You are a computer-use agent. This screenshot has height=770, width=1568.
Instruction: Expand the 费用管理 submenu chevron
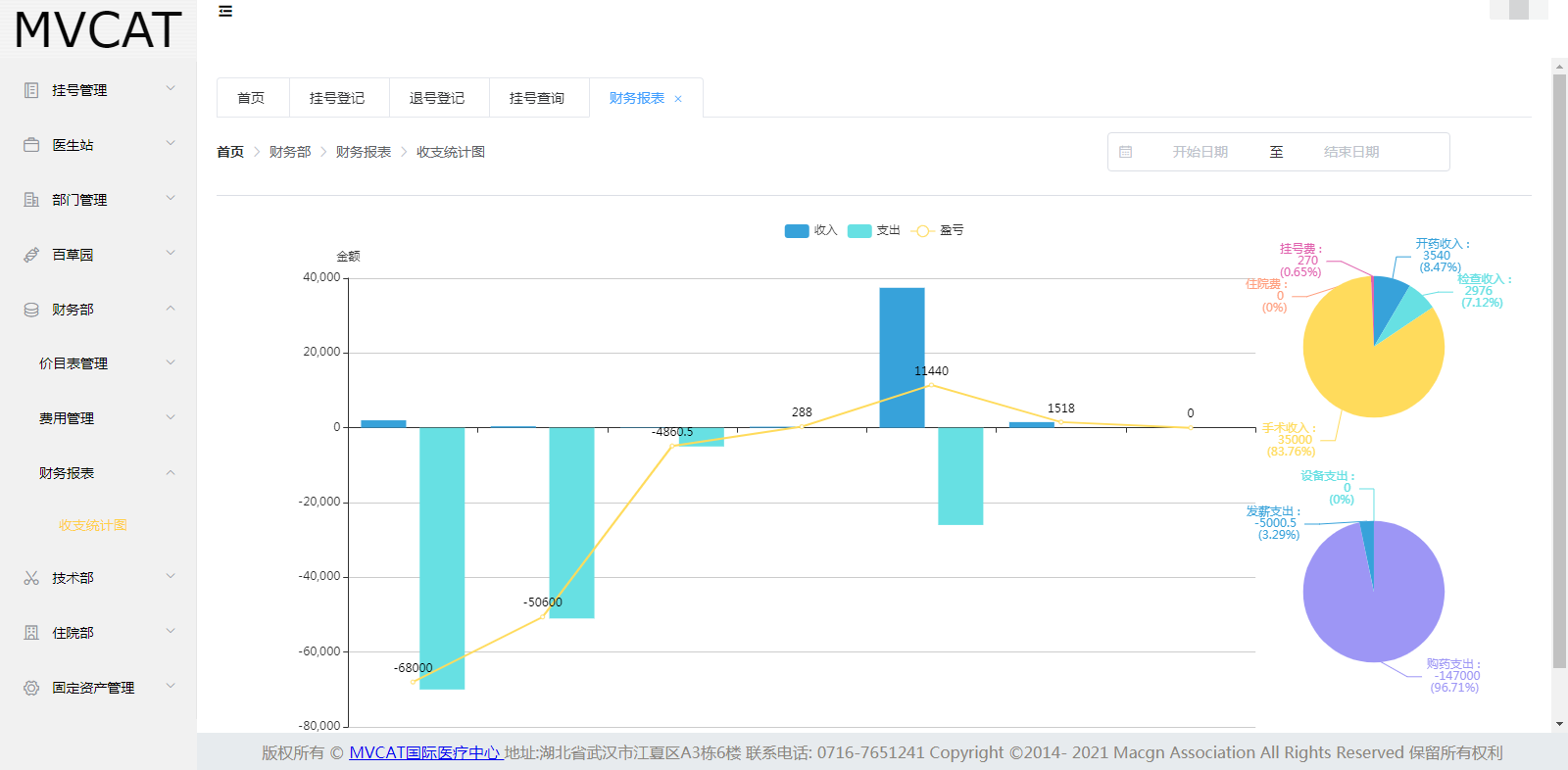(x=171, y=417)
